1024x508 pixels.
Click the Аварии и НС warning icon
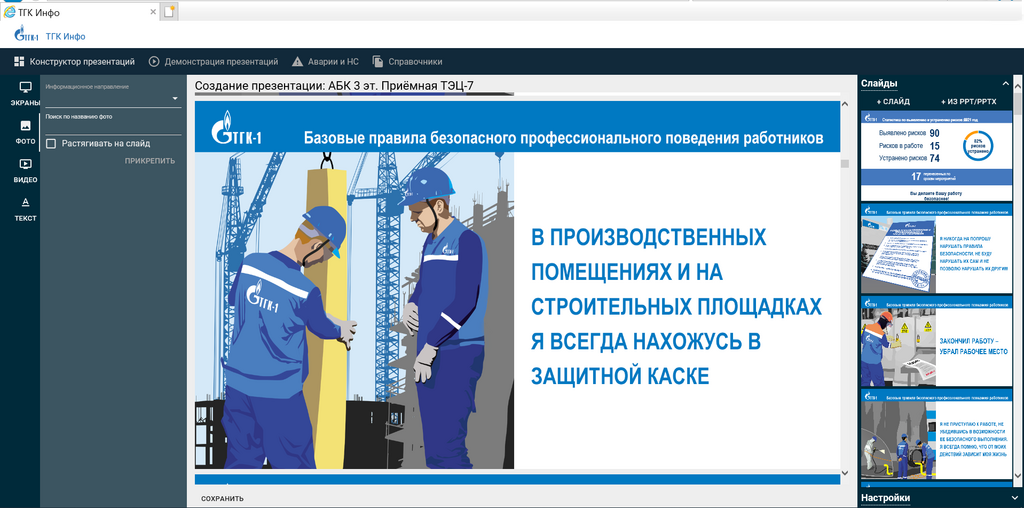297,61
